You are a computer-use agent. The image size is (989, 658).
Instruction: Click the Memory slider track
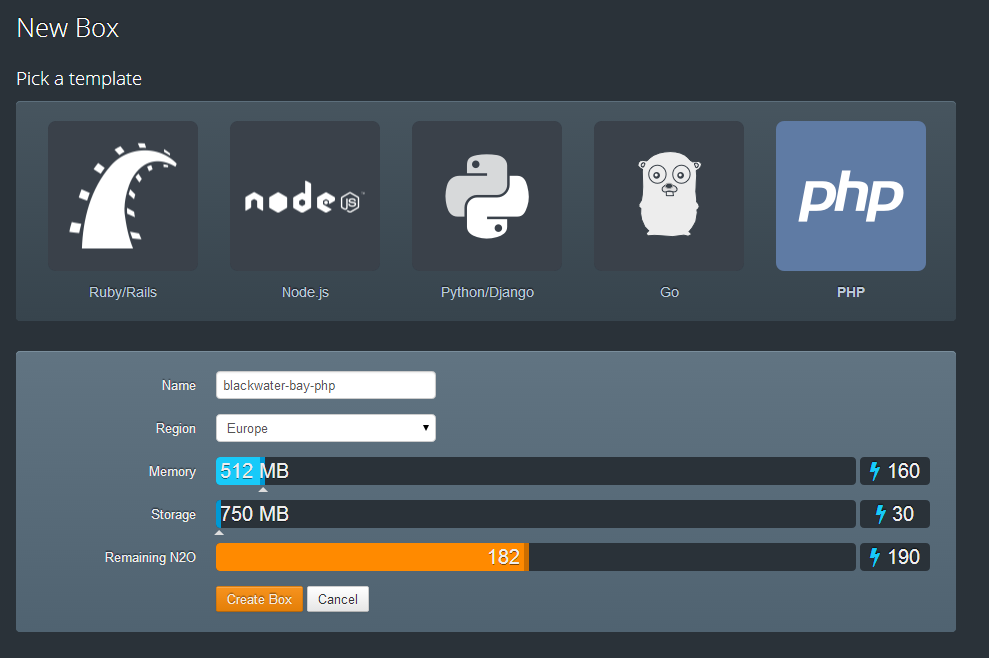point(535,470)
